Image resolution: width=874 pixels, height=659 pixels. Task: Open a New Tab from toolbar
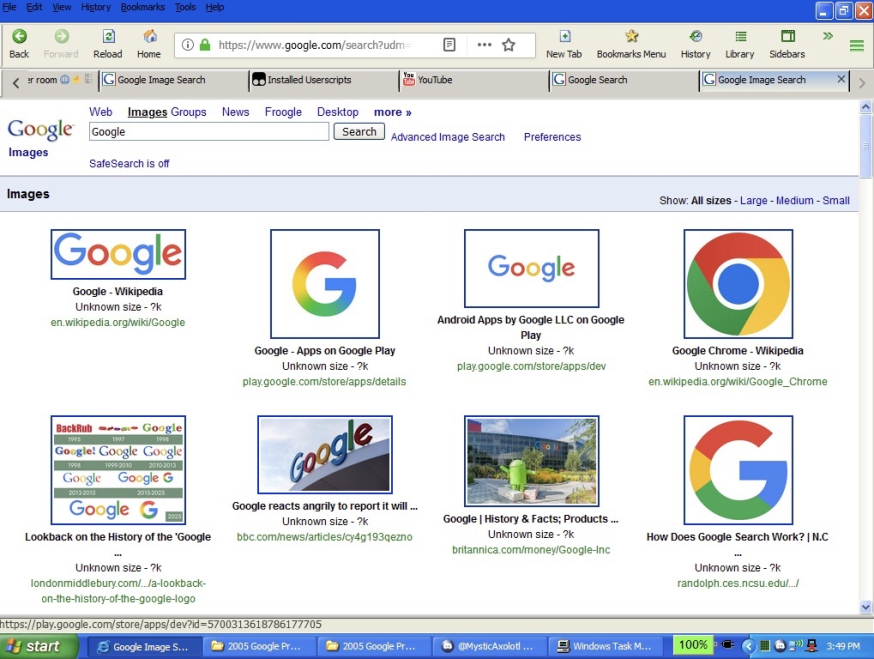coord(564,44)
